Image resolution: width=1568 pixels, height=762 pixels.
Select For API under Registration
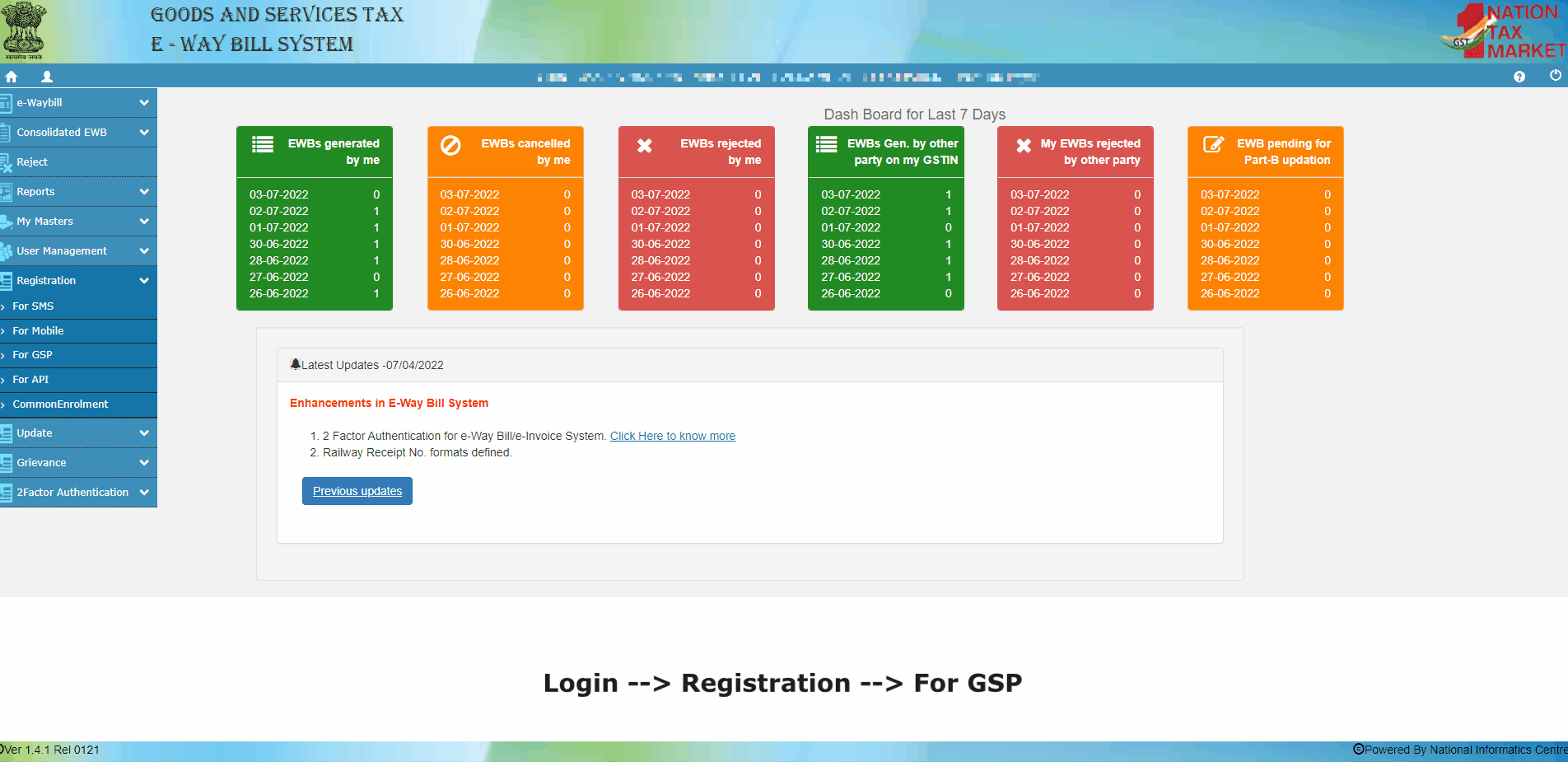78,380
